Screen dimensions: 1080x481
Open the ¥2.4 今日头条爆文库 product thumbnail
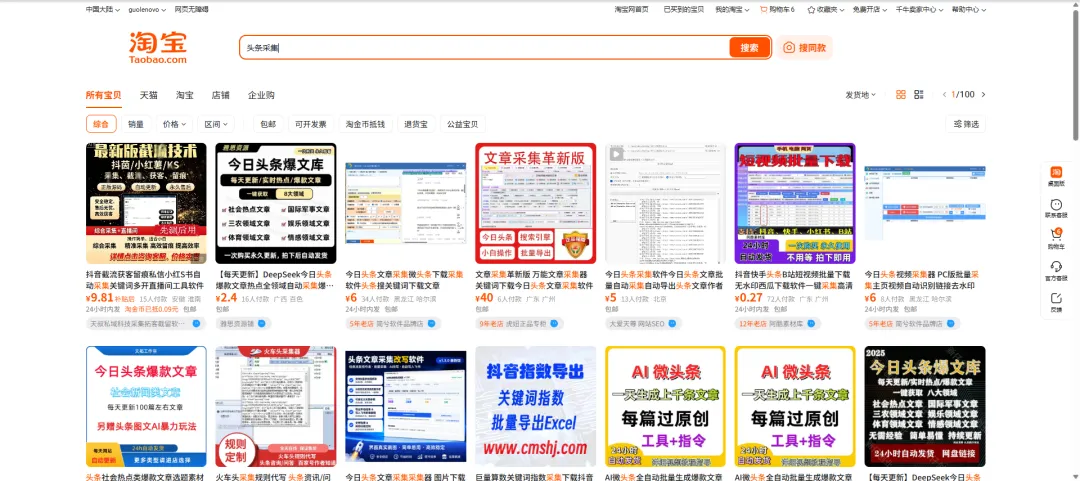click(x=276, y=203)
